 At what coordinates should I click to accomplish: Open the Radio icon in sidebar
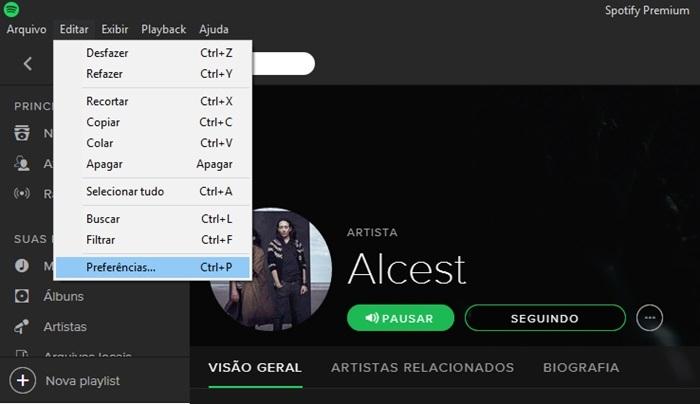point(21,193)
